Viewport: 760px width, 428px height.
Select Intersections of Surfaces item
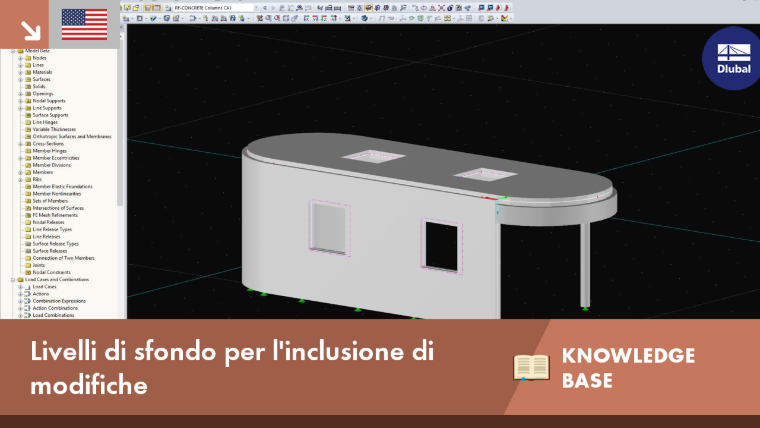pyautogui.click(x=58, y=208)
